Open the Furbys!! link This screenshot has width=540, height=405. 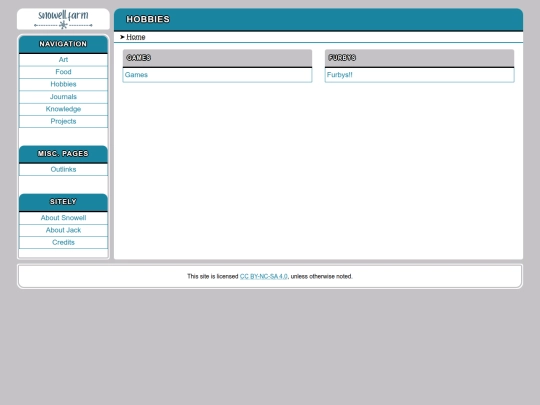point(340,75)
